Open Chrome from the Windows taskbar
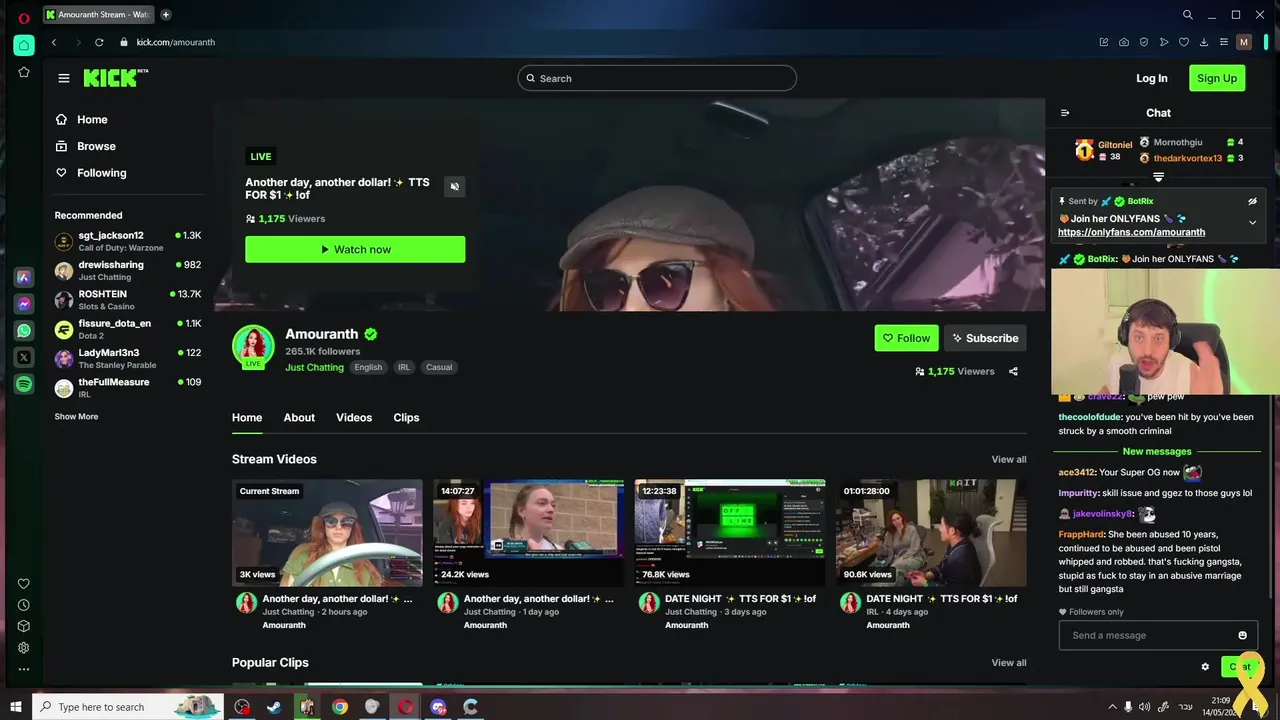 [340, 707]
